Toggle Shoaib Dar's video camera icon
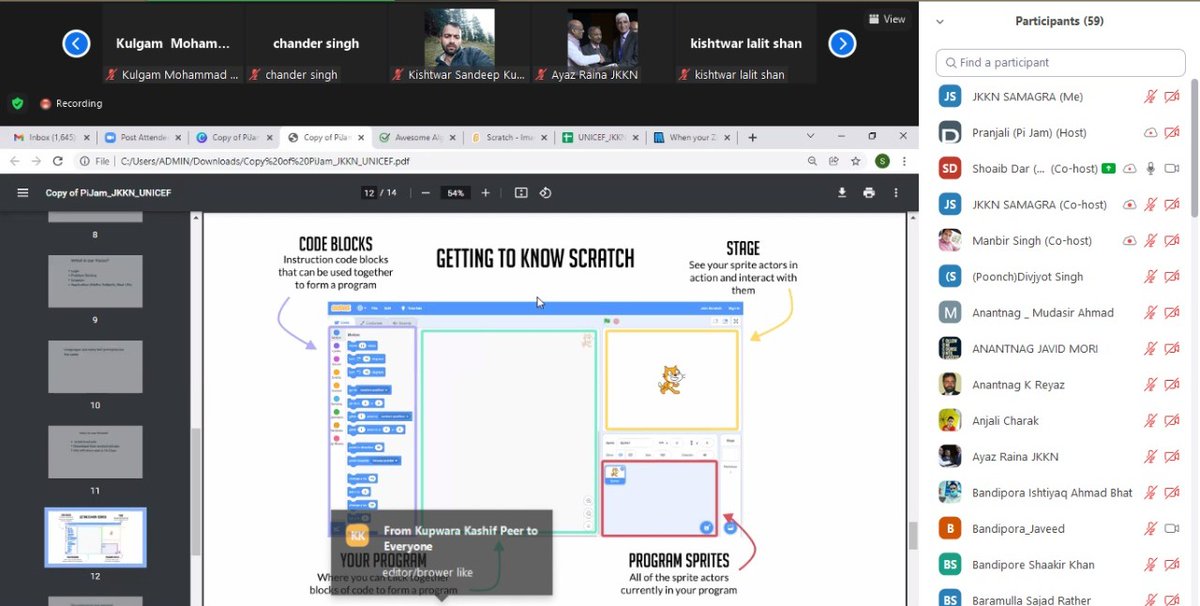The image size is (1200, 606). (1172, 168)
